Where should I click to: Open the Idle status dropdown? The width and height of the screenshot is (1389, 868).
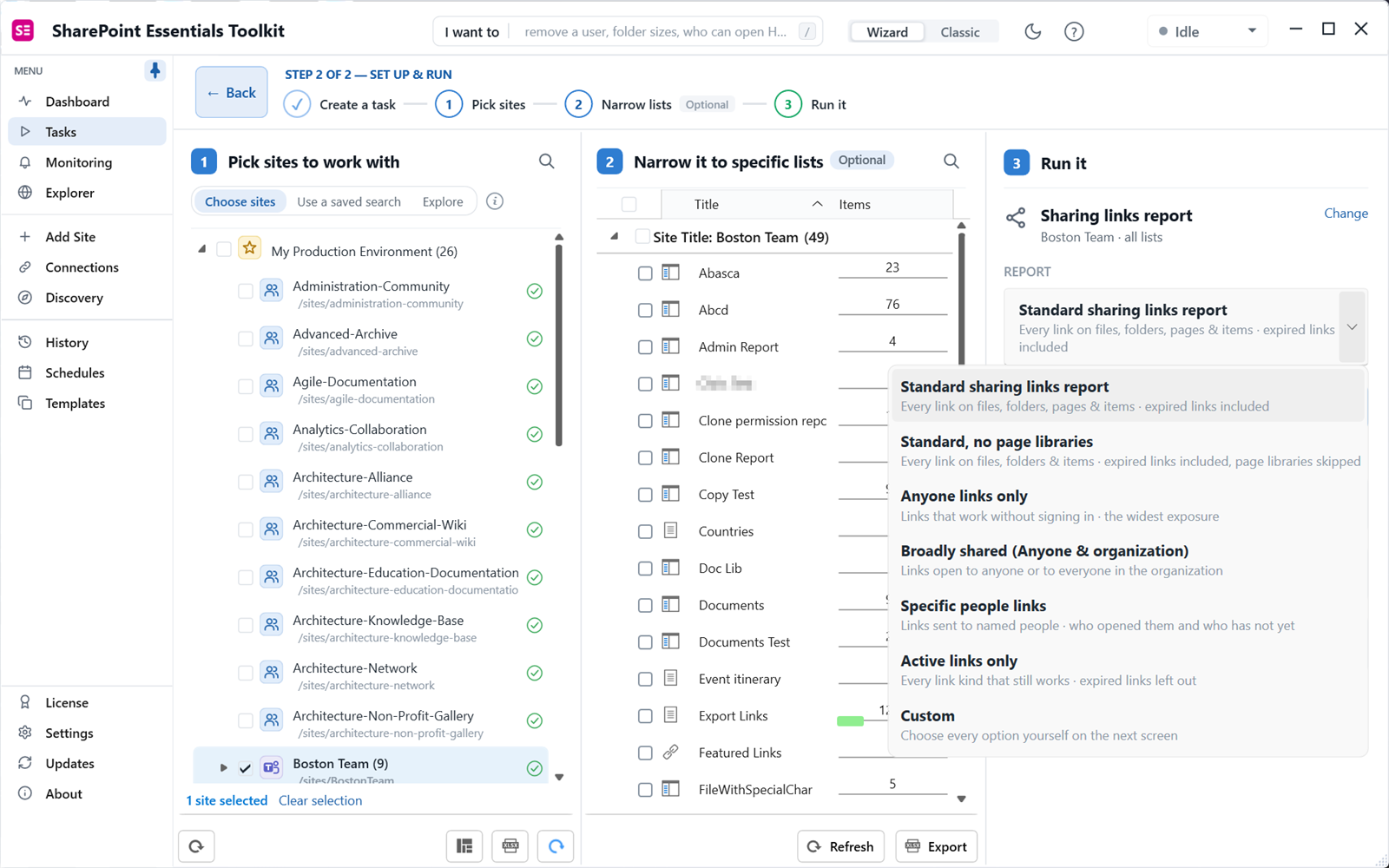click(x=1208, y=32)
